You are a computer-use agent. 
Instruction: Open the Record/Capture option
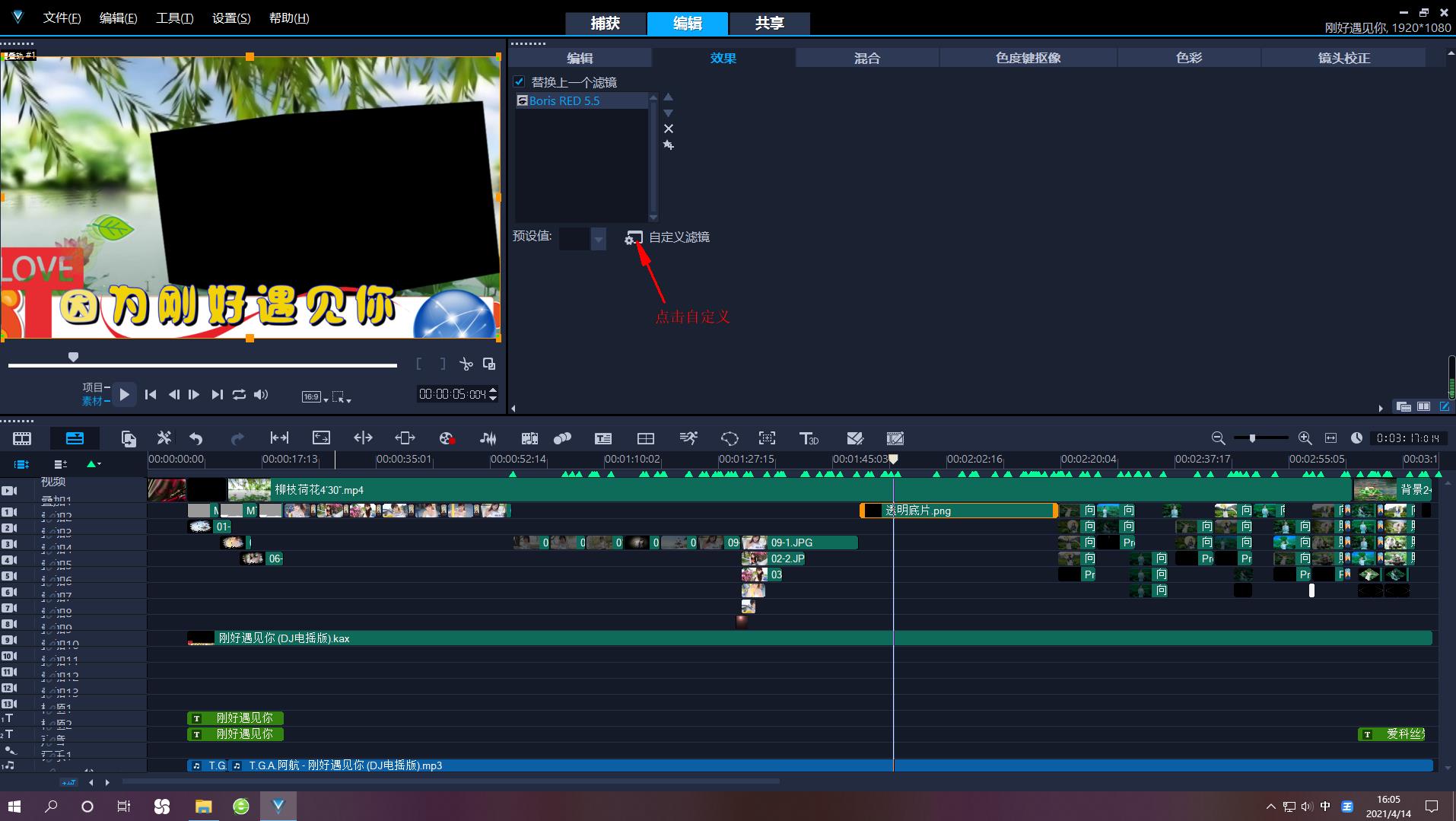[447, 438]
